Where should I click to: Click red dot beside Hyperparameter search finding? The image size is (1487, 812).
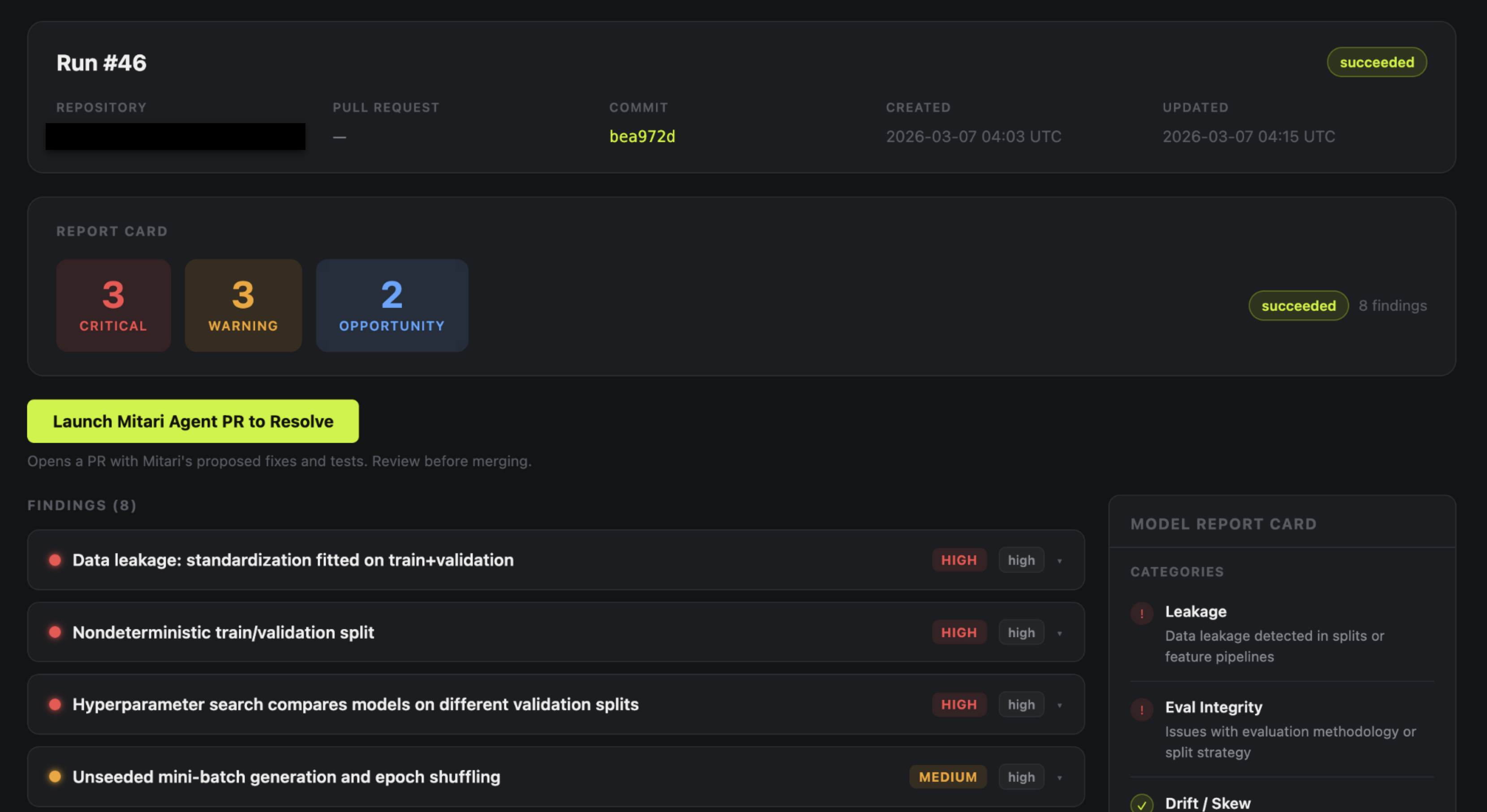(55, 704)
